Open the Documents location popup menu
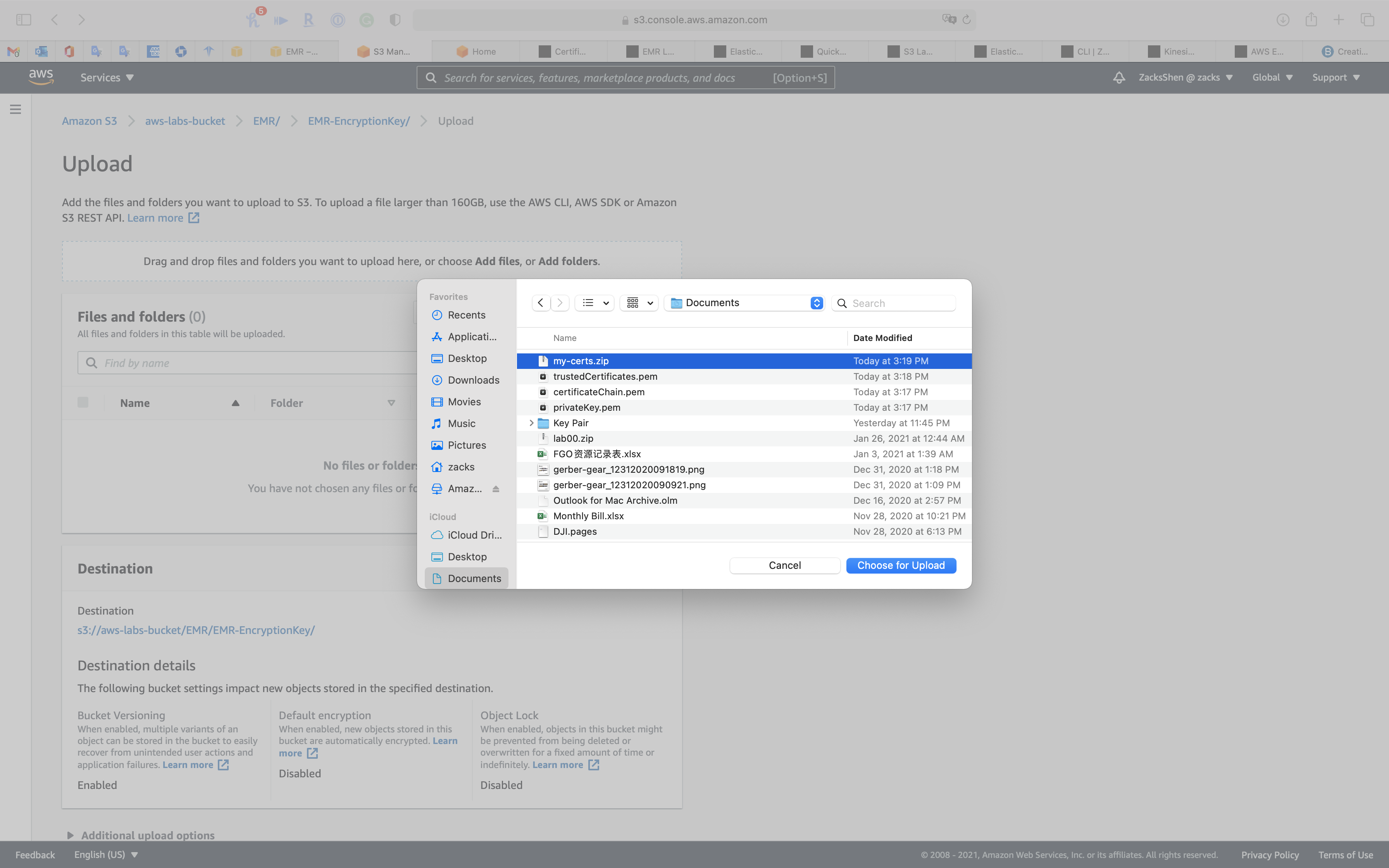This screenshot has height=868, width=1389. (x=744, y=303)
